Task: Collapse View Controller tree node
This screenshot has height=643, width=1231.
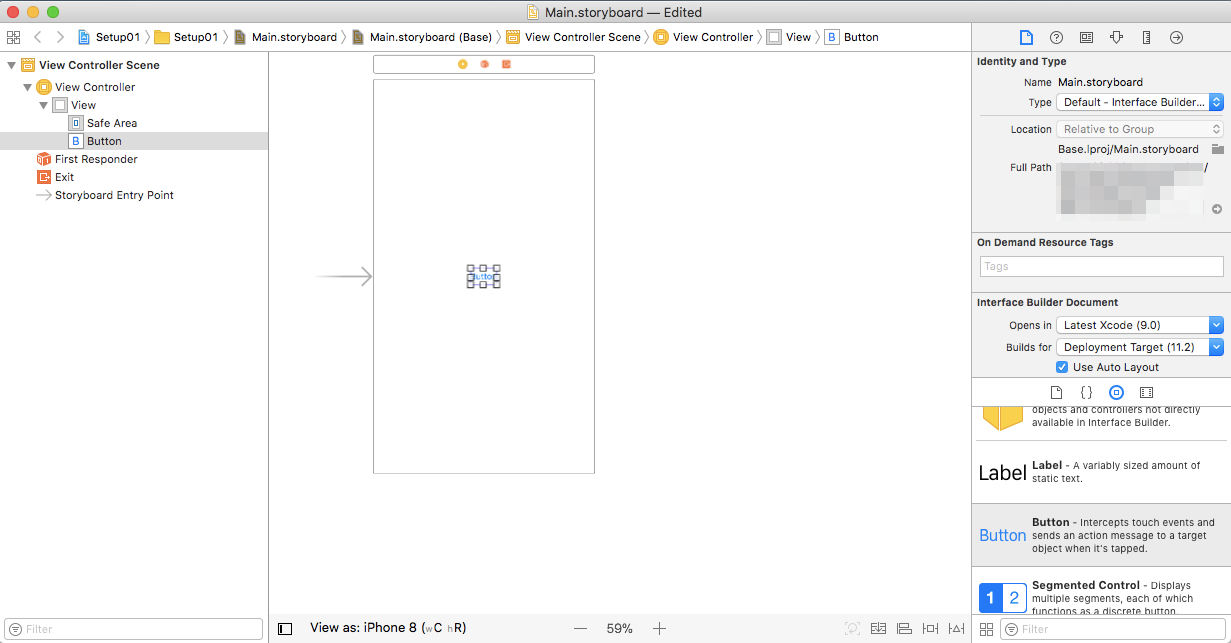Action: point(27,87)
